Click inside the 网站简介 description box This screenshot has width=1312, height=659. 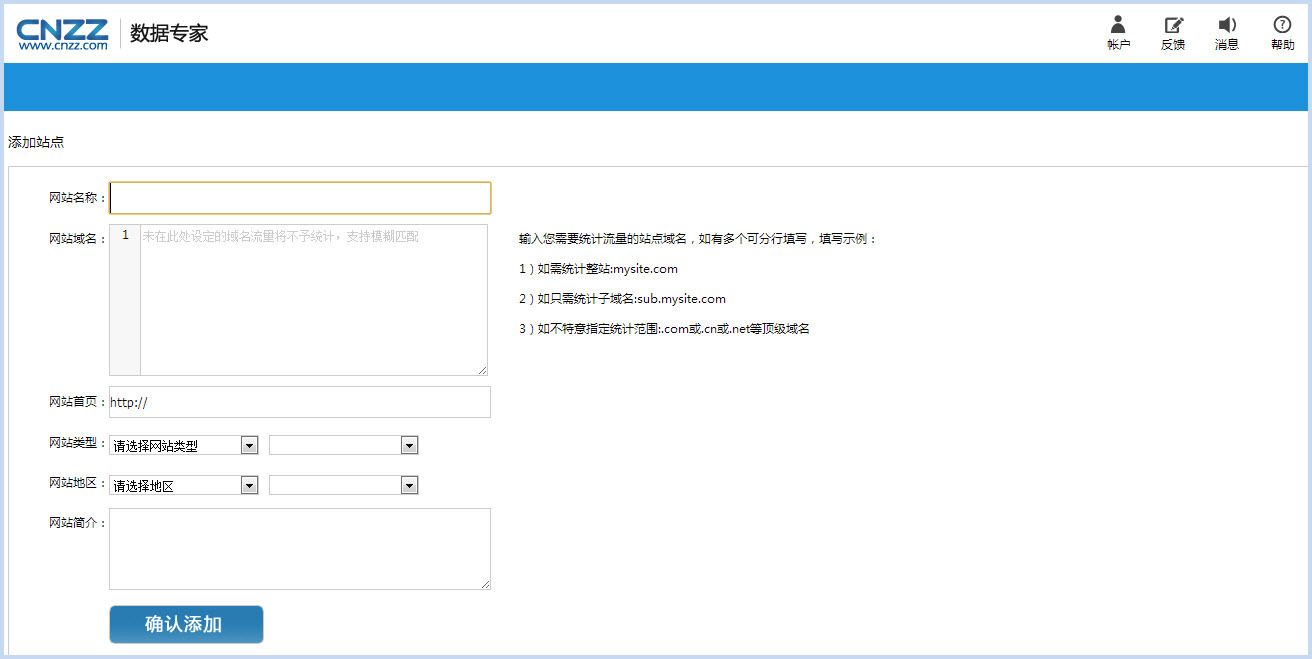pyautogui.click(x=300, y=548)
